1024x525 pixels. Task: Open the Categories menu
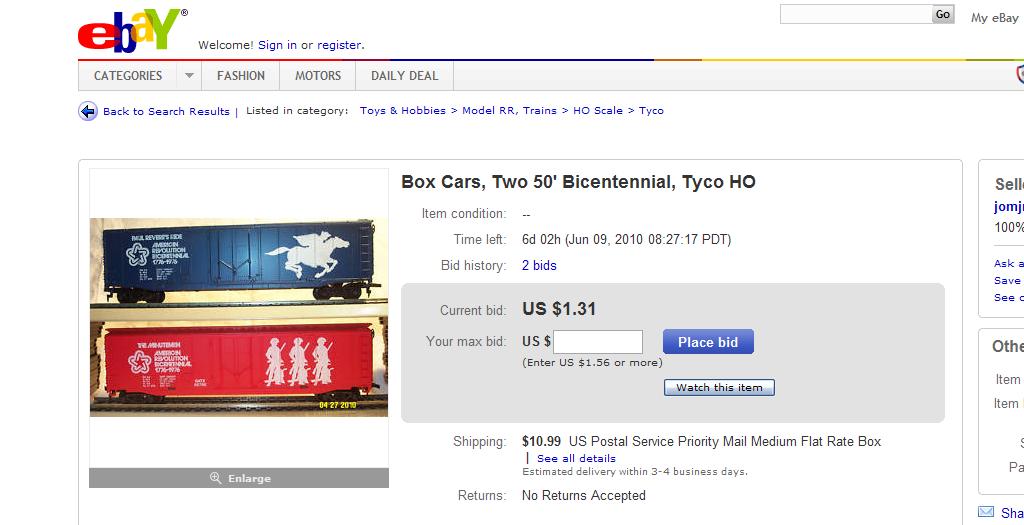pyautogui.click(x=128, y=76)
